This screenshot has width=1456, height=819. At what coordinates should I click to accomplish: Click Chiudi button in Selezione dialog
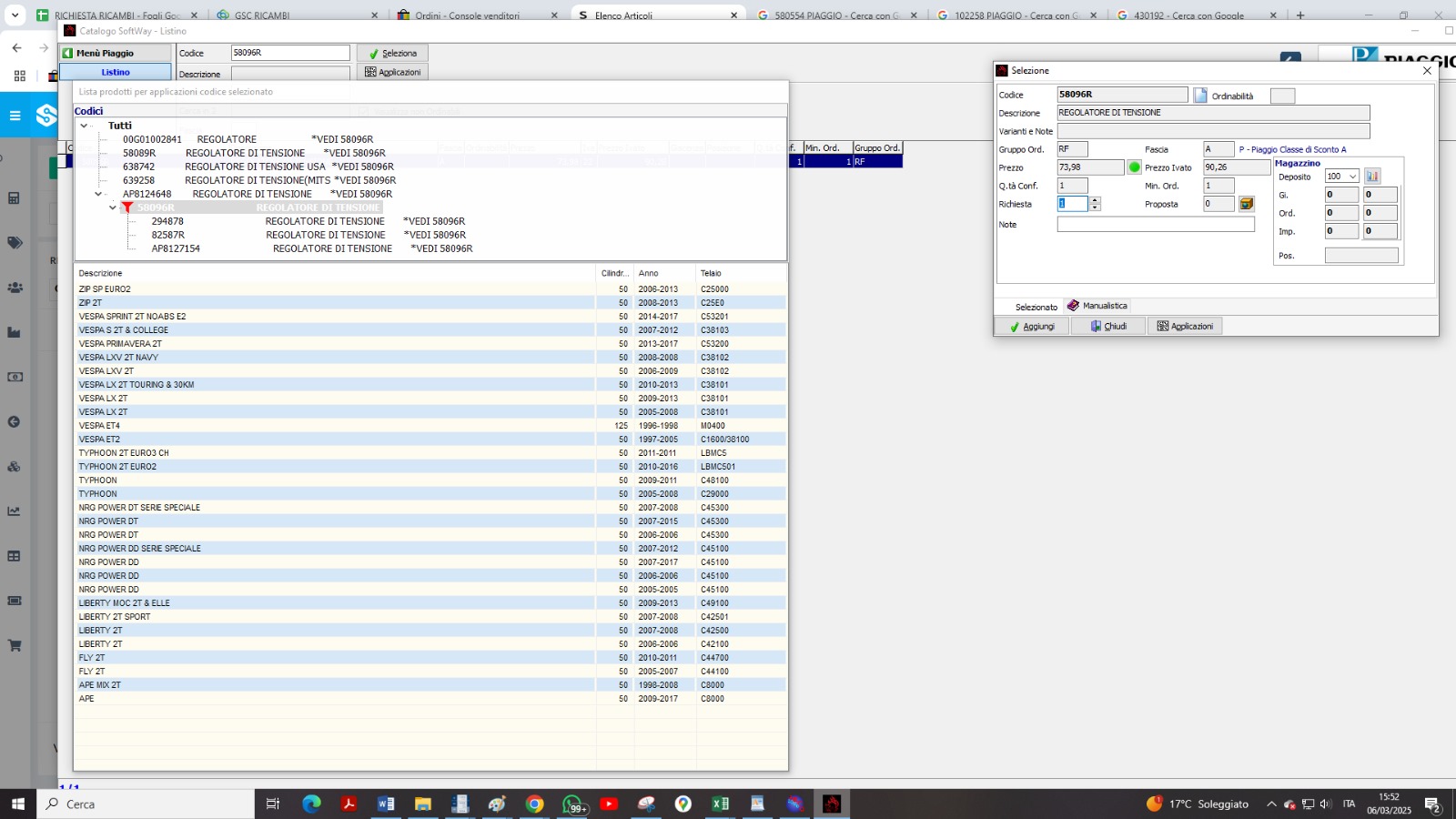[x=1108, y=326]
